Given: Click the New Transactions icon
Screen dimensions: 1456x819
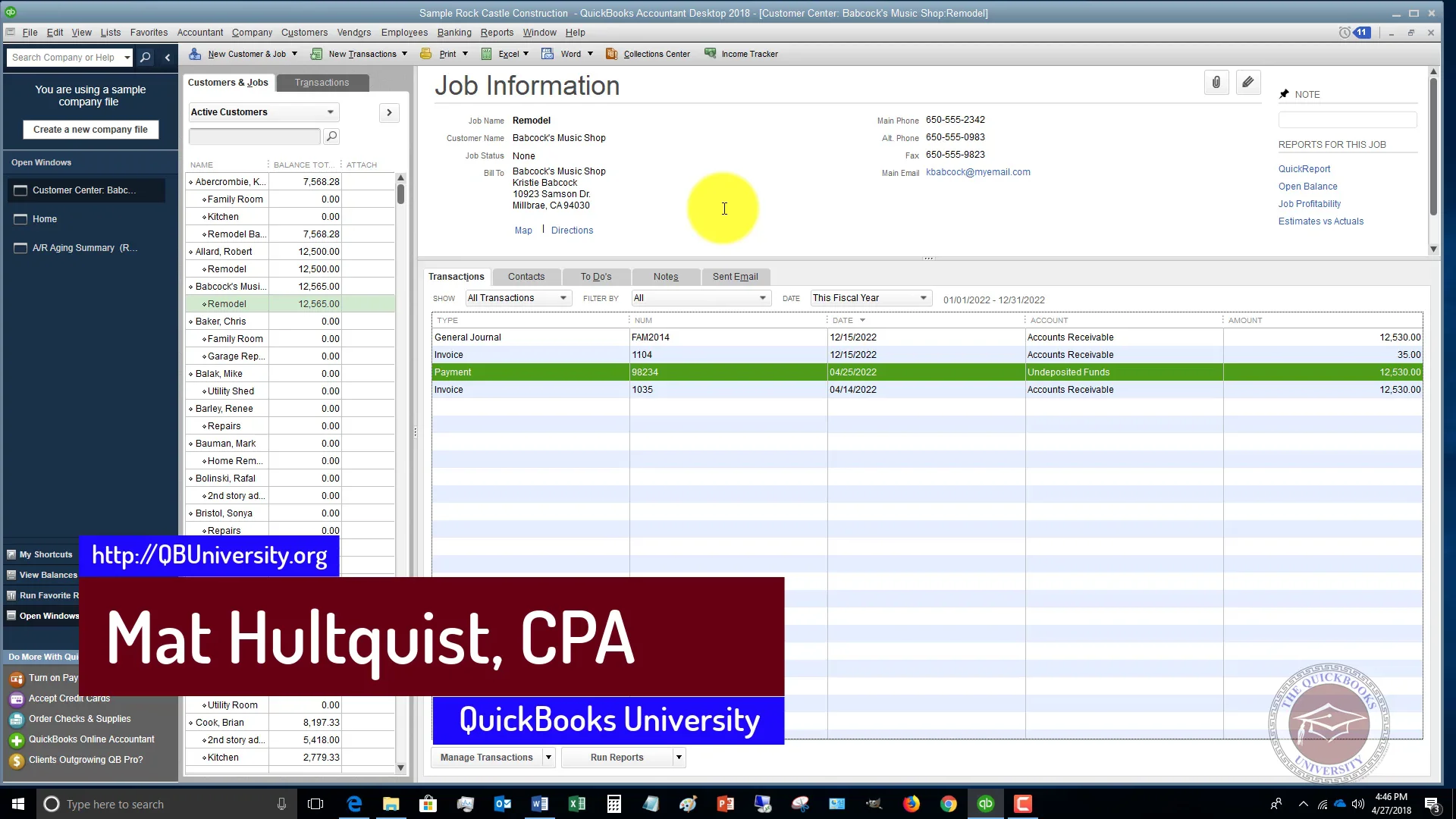Looking at the screenshot, I should (315, 54).
